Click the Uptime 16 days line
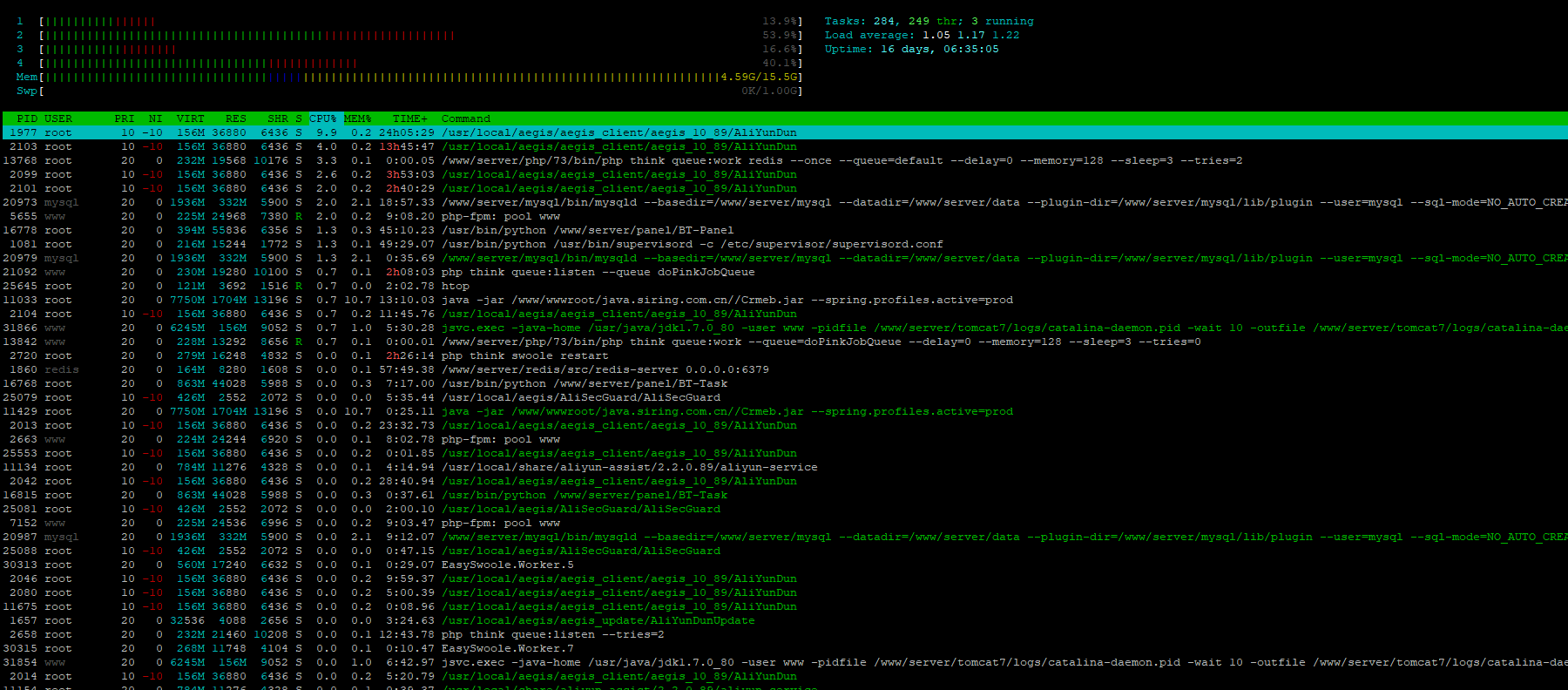 [x=912, y=49]
